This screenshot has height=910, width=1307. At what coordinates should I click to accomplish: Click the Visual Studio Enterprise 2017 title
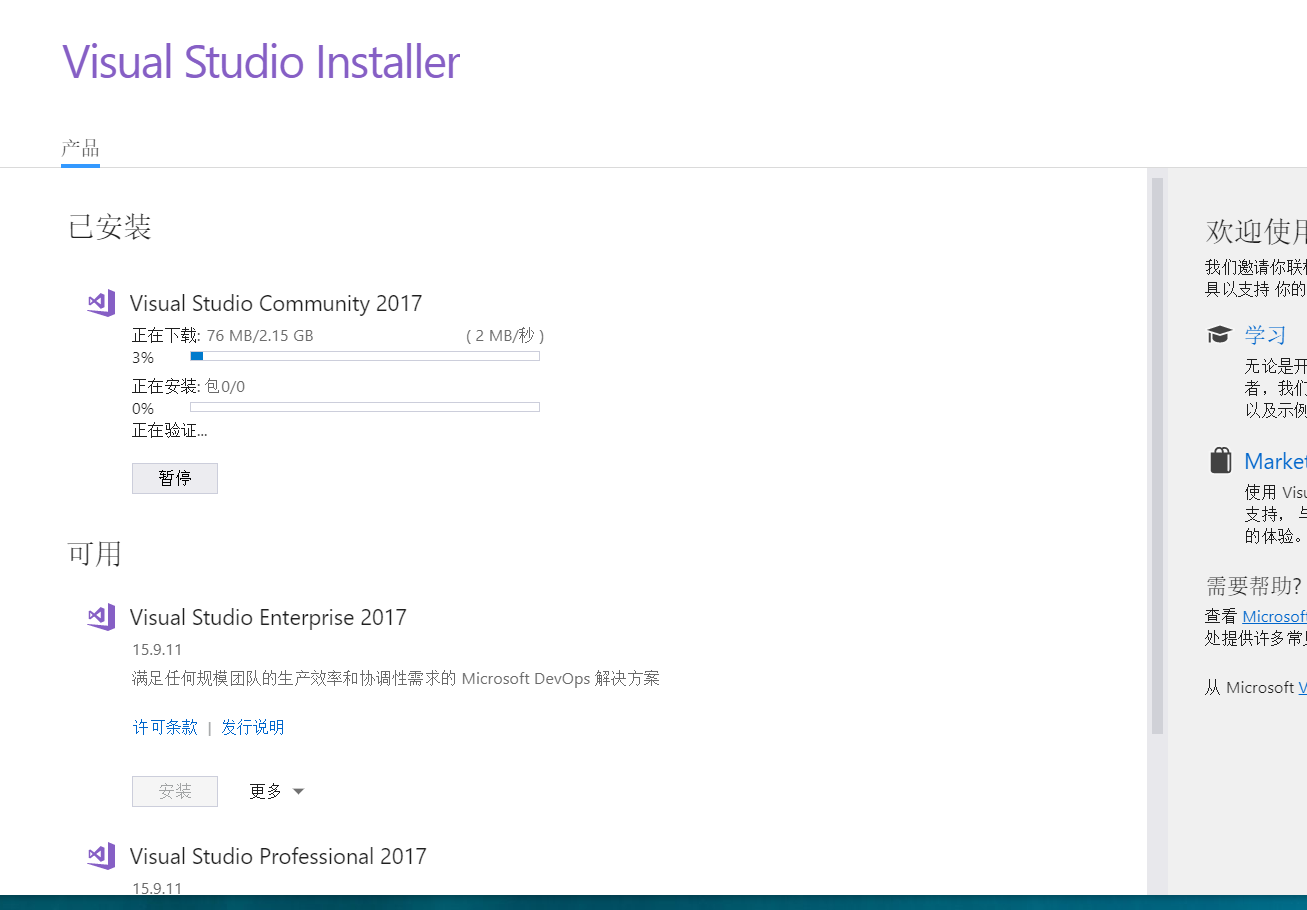tap(268, 617)
